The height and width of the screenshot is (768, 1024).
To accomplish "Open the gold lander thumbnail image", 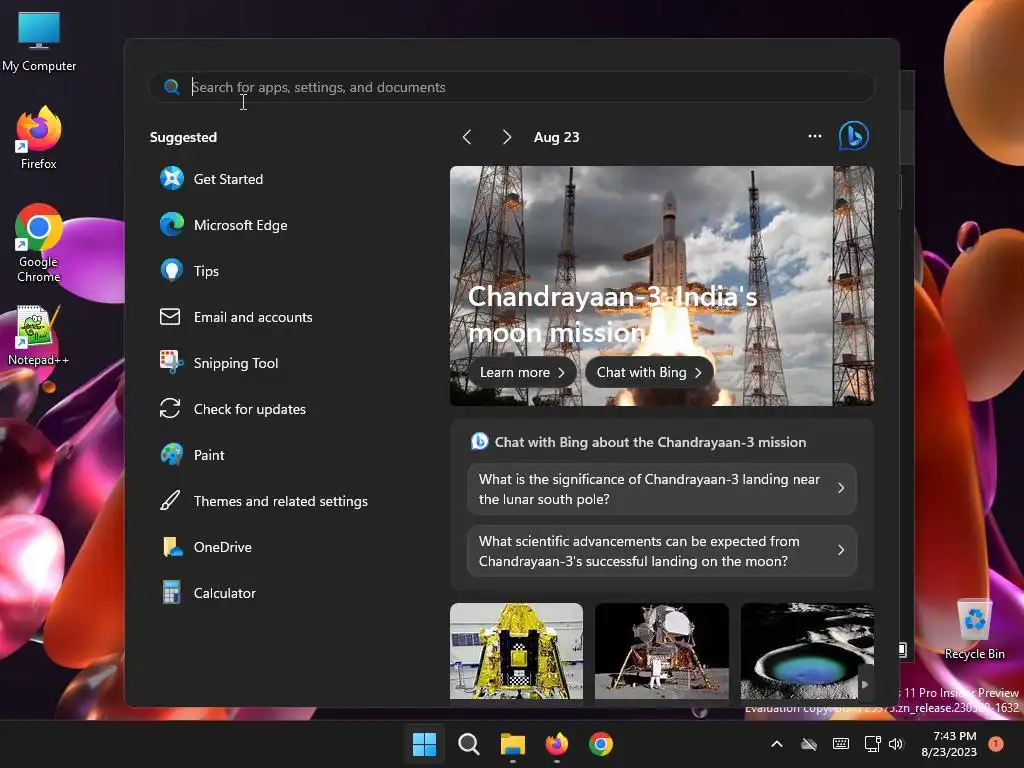I will coord(517,651).
